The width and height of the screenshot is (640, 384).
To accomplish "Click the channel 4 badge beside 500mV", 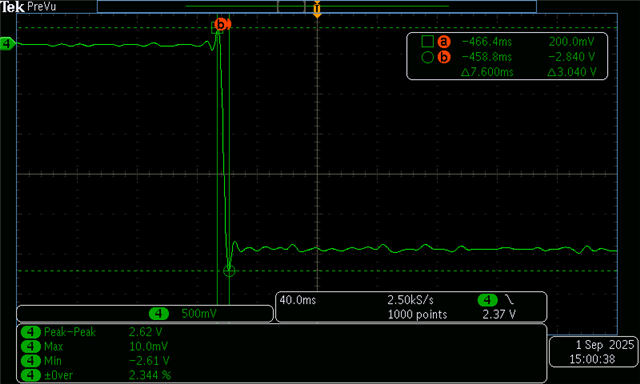I will tap(159, 313).
